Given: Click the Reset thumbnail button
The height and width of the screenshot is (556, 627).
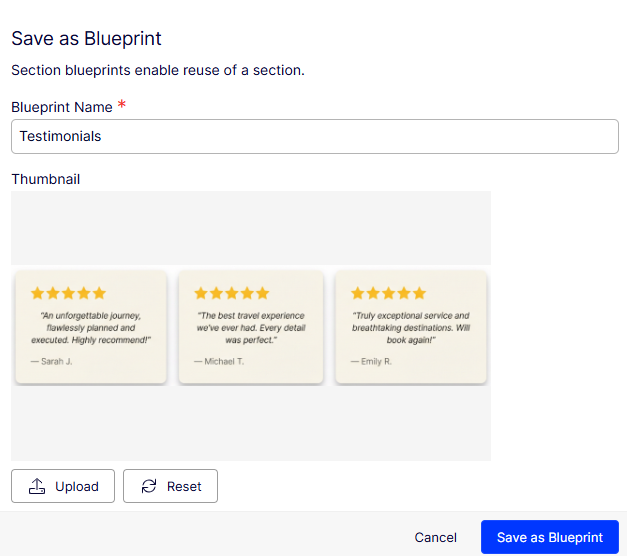Looking at the screenshot, I should coord(170,486).
